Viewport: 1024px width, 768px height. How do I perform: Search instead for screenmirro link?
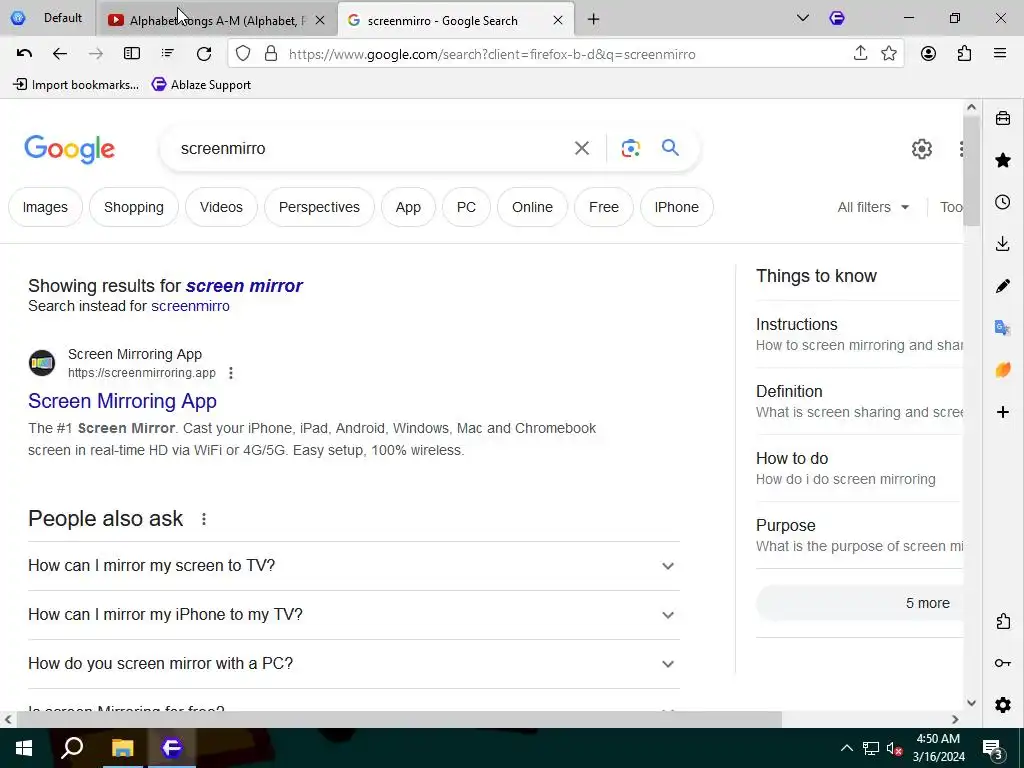pyautogui.click(x=190, y=306)
